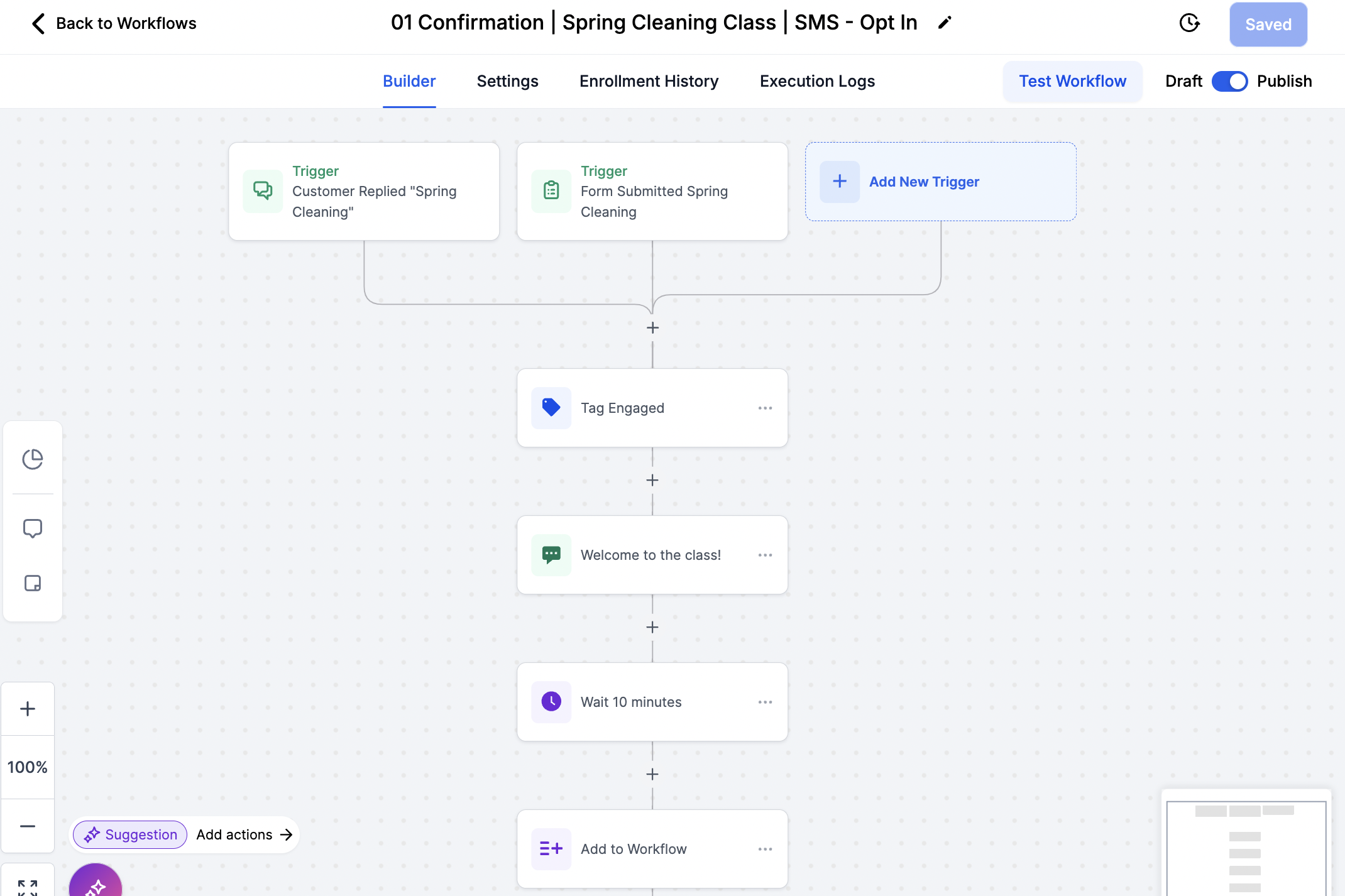The height and width of the screenshot is (896, 1345).
Task: Click the Draft label
Action: (x=1183, y=81)
